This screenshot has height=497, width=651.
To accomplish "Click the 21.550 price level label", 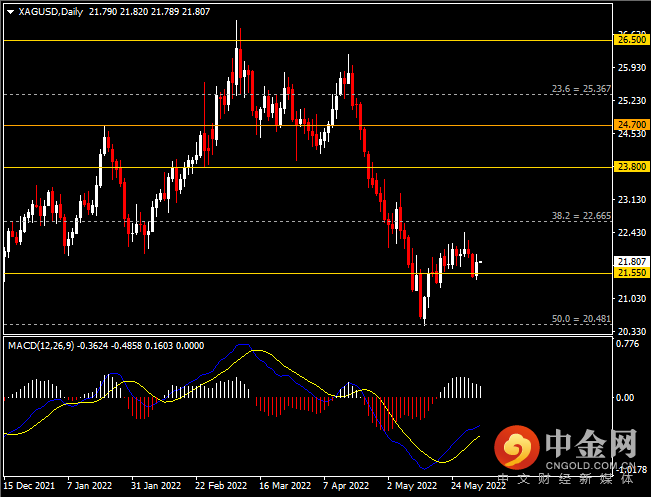I will click(631, 273).
